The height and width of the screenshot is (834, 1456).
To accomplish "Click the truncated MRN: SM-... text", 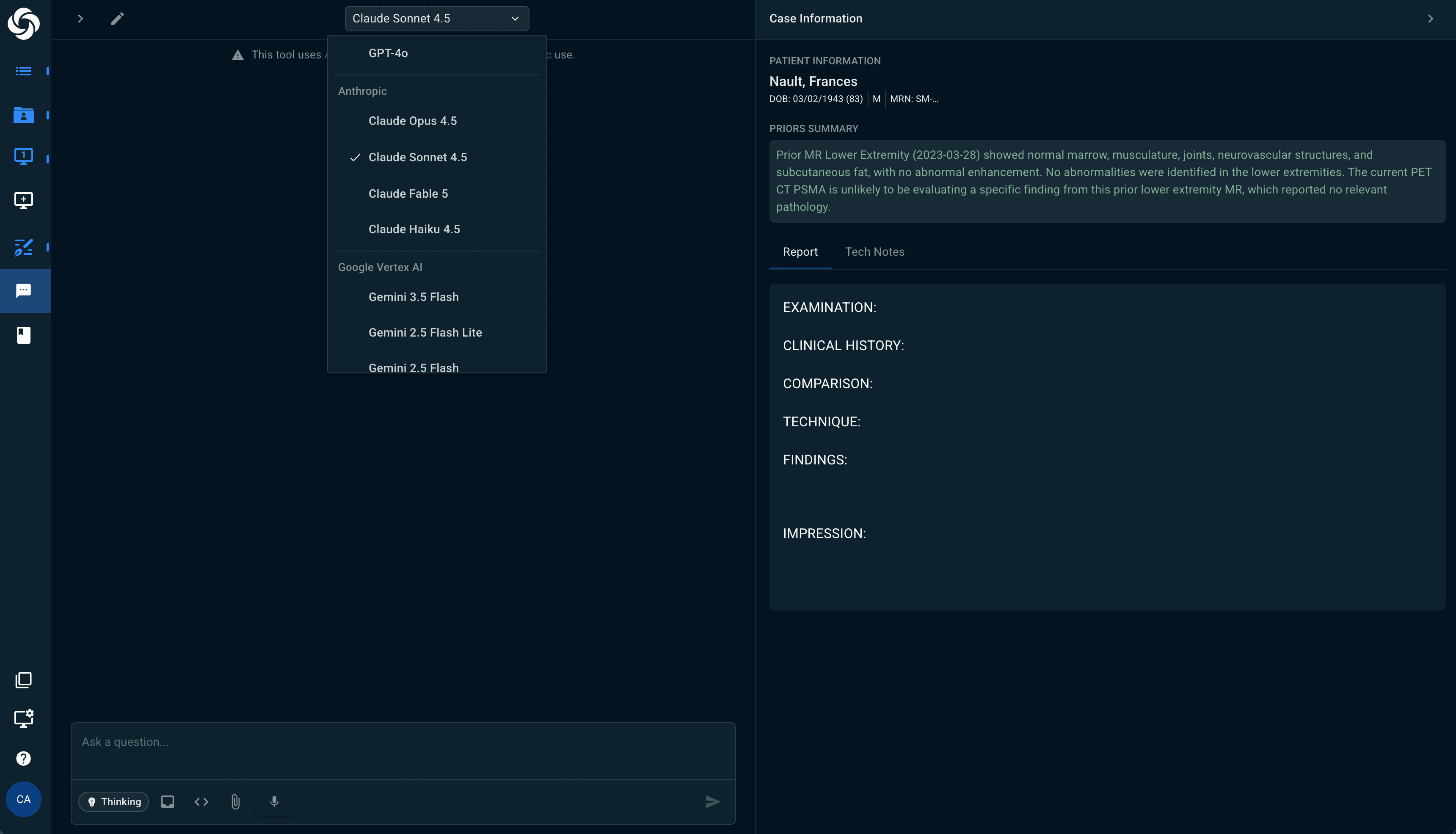I will pyautogui.click(x=914, y=99).
